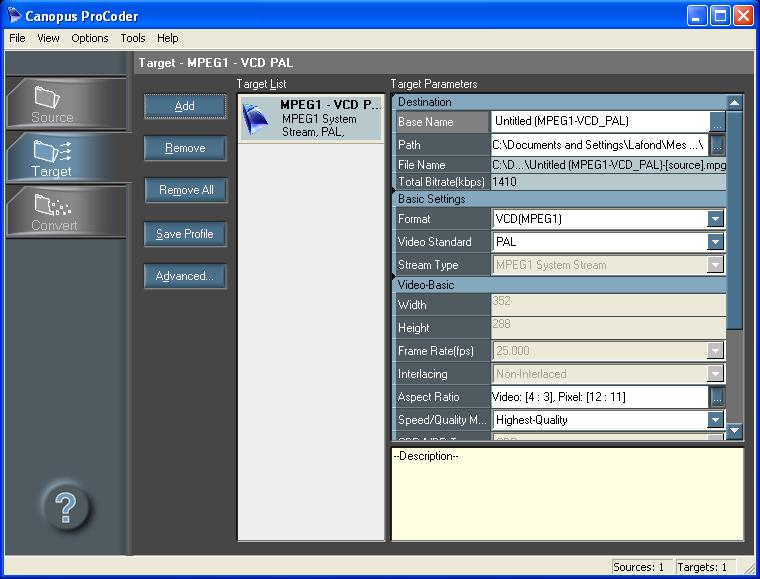Click the Aspect Ratio value field
The width and height of the screenshot is (760, 579).
tap(600, 397)
